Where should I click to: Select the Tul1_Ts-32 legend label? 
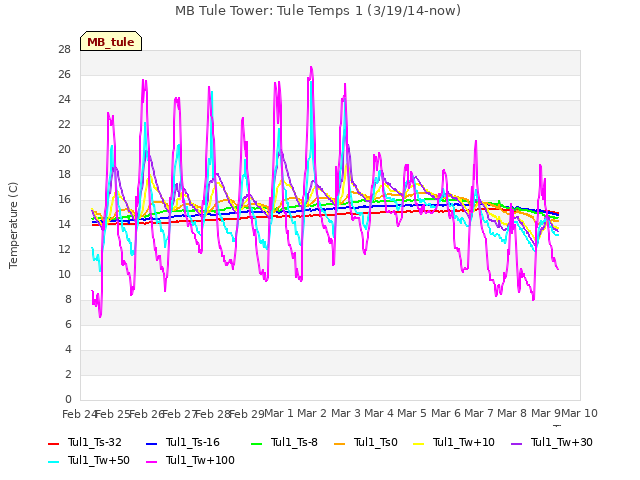(x=95, y=442)
